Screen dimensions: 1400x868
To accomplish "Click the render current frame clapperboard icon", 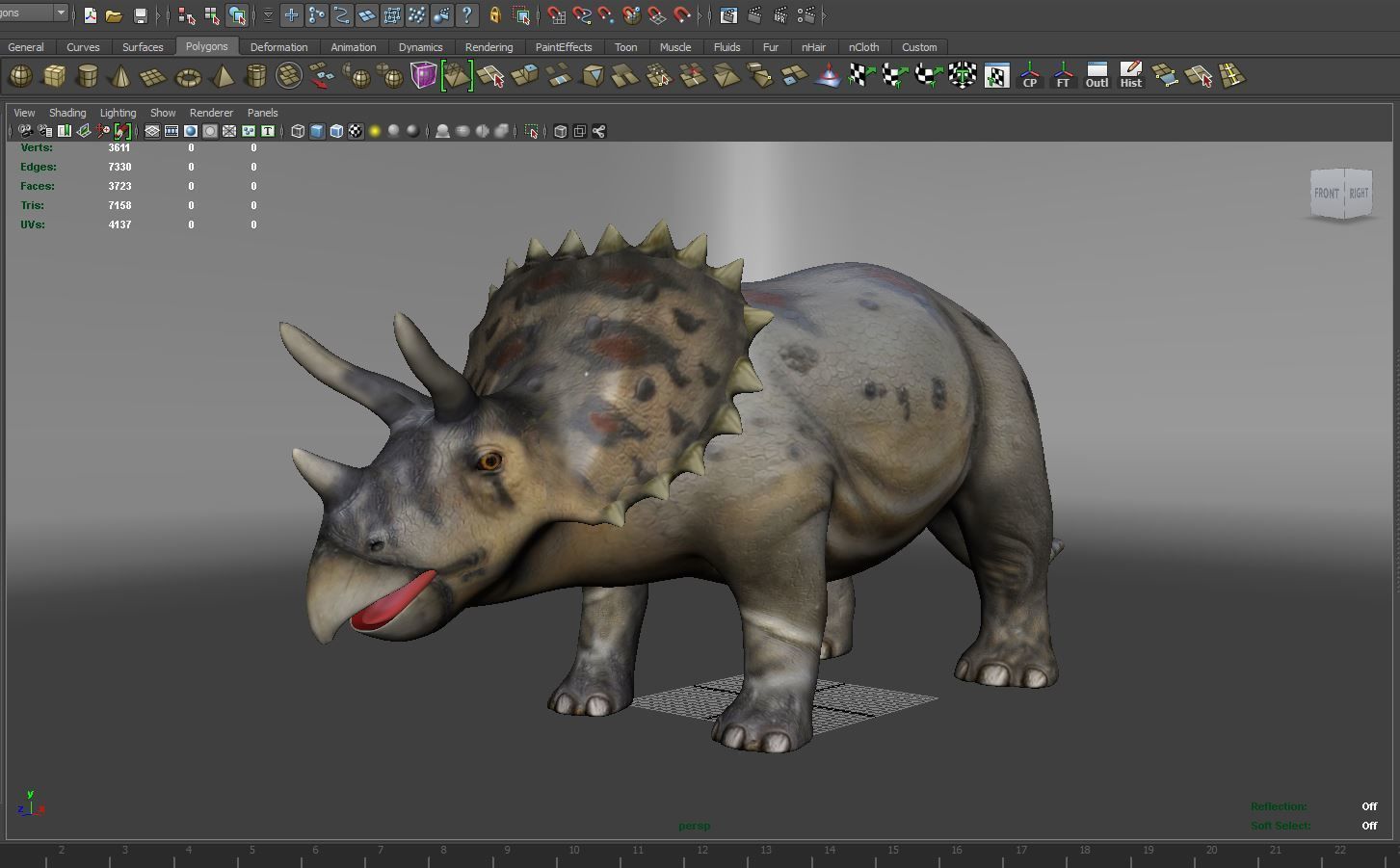I will pos(754,15).
